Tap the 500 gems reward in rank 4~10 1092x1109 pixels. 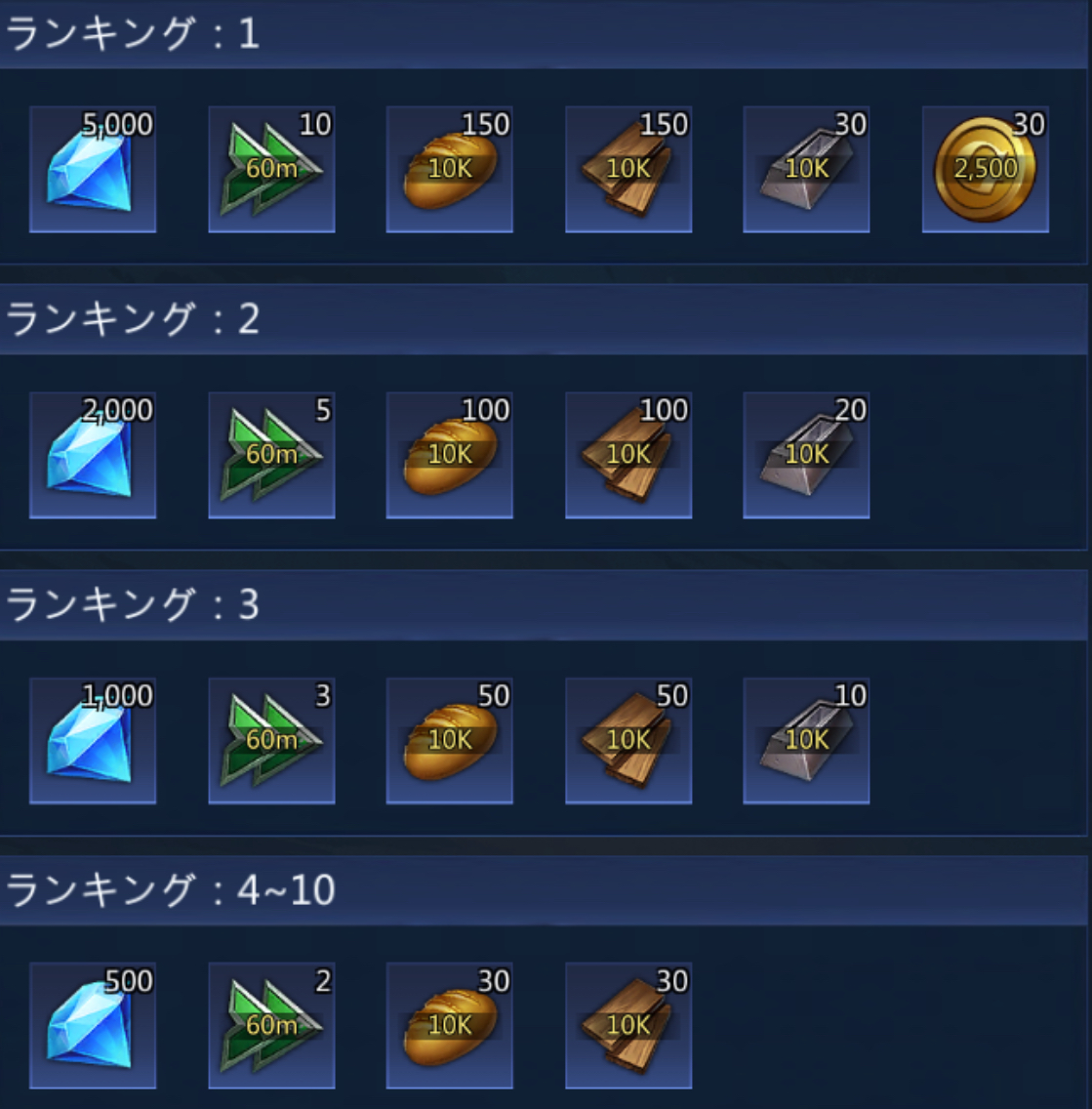(x=93, y=1026)
